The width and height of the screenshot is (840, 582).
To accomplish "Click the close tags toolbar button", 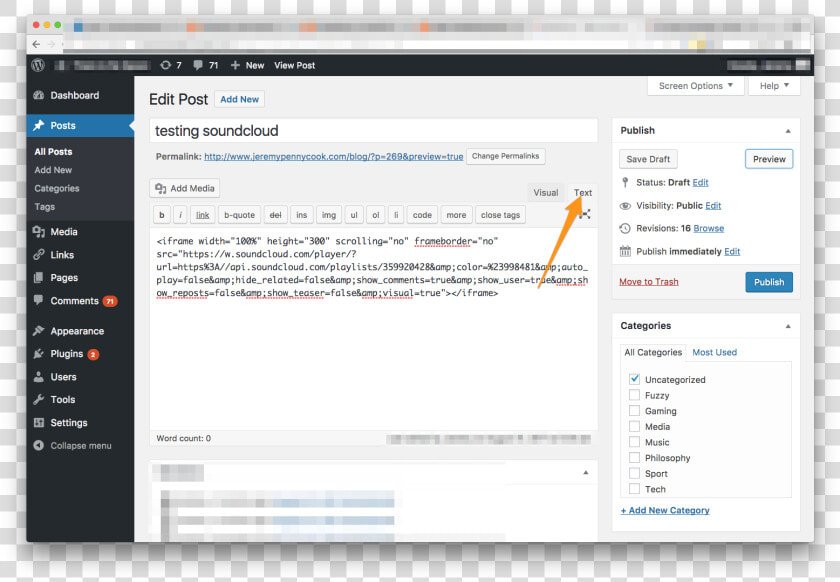I will pyautogui.click(x=500, y=215).
